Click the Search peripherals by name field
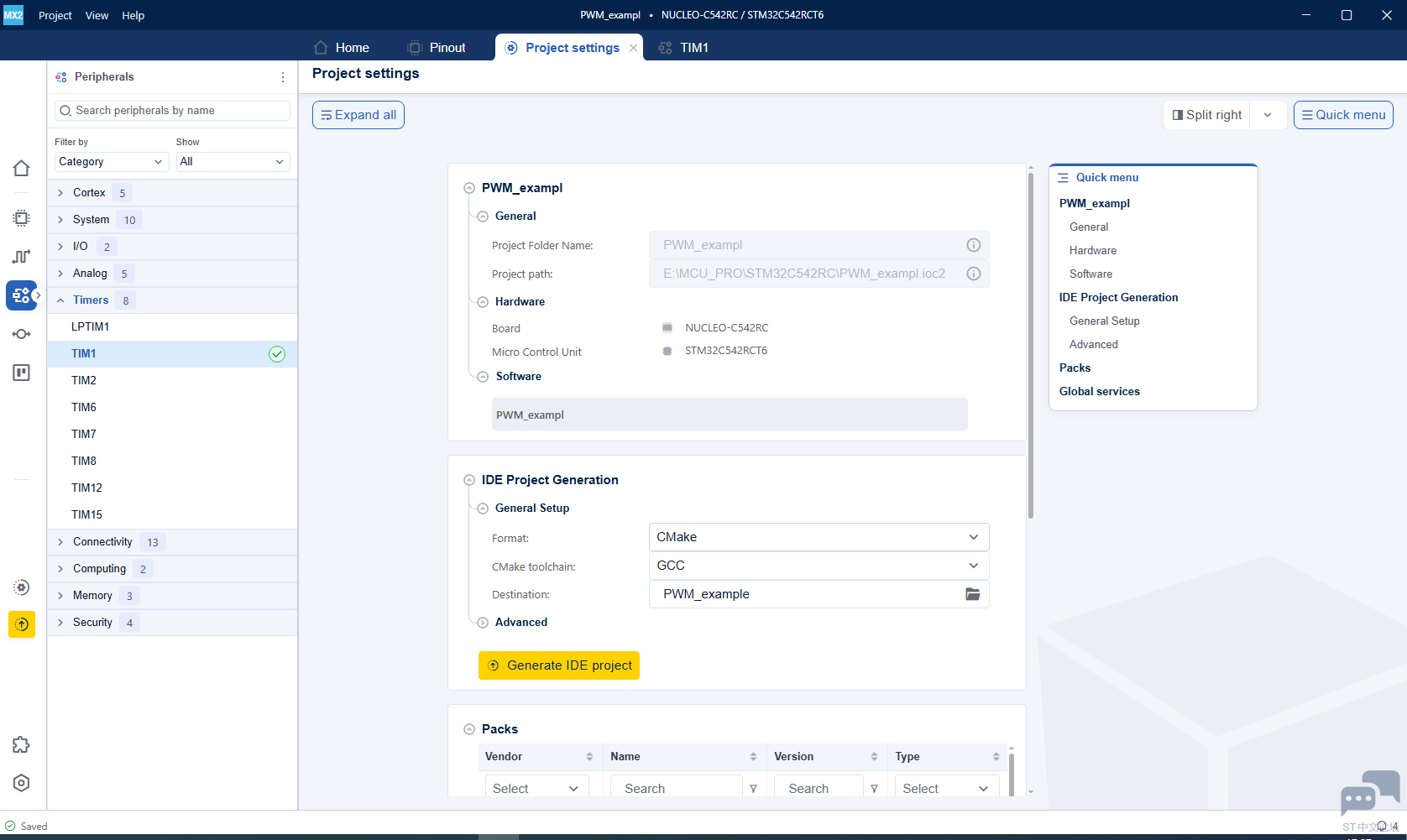Viewport: 1407px width, 840px height. (172, 111)
